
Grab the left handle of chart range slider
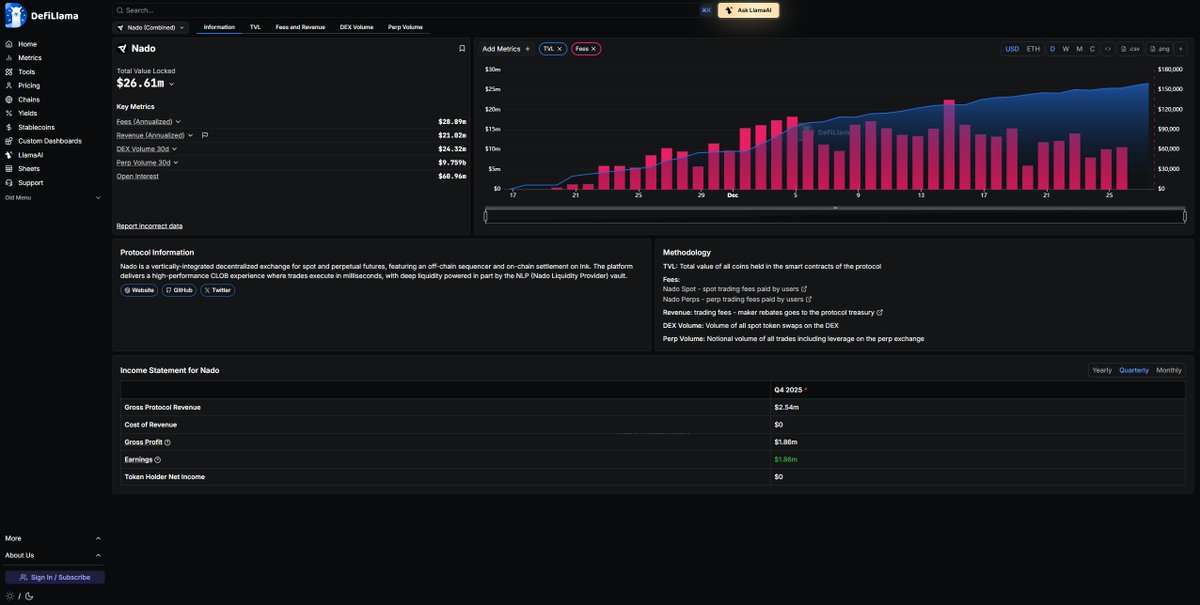click(x=485, y=216)
